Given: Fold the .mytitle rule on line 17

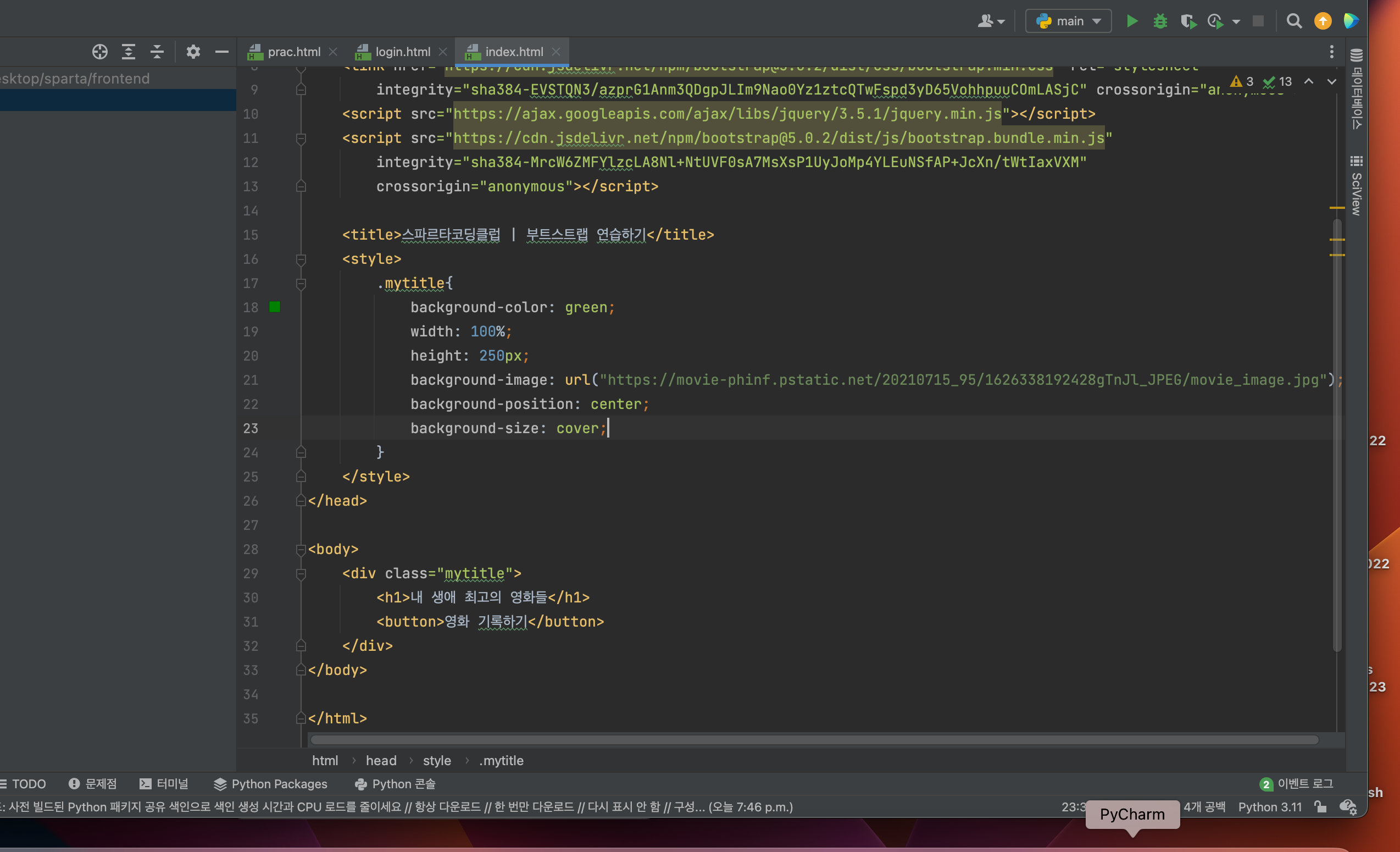Looking at the screenshot, I should coord(301,283).
